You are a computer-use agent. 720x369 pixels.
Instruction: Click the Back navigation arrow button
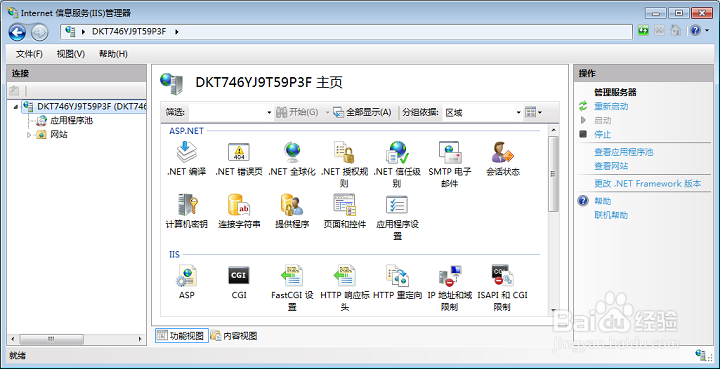(17, 32)
